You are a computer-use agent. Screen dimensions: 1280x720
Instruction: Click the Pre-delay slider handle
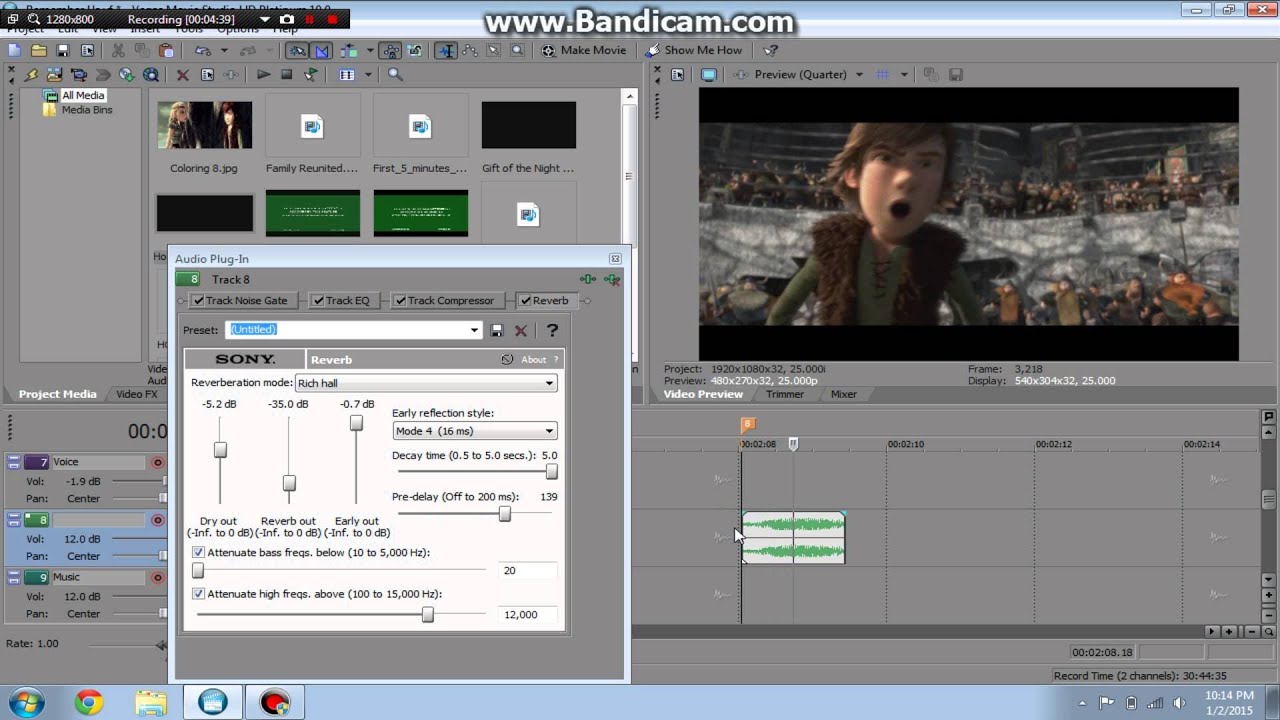505,514
